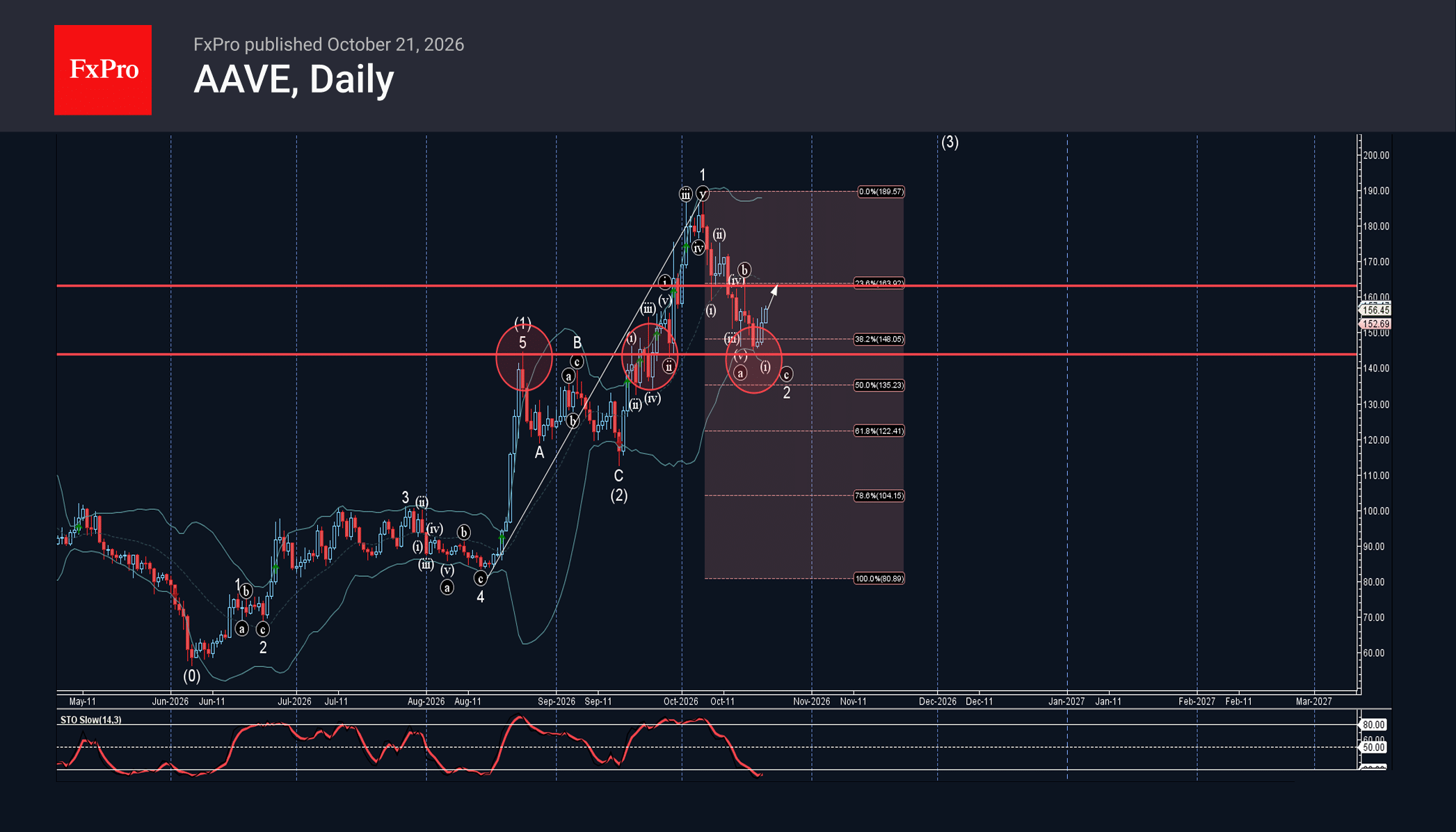Click the wave label B near 148

(577, 342)
